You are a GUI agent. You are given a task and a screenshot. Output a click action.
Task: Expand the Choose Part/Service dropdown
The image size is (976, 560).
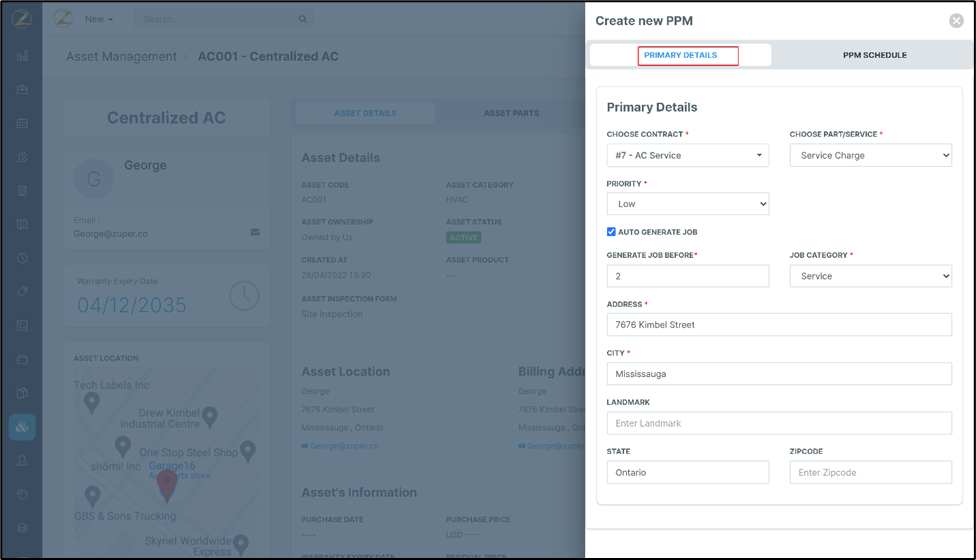tap(870, 155)
